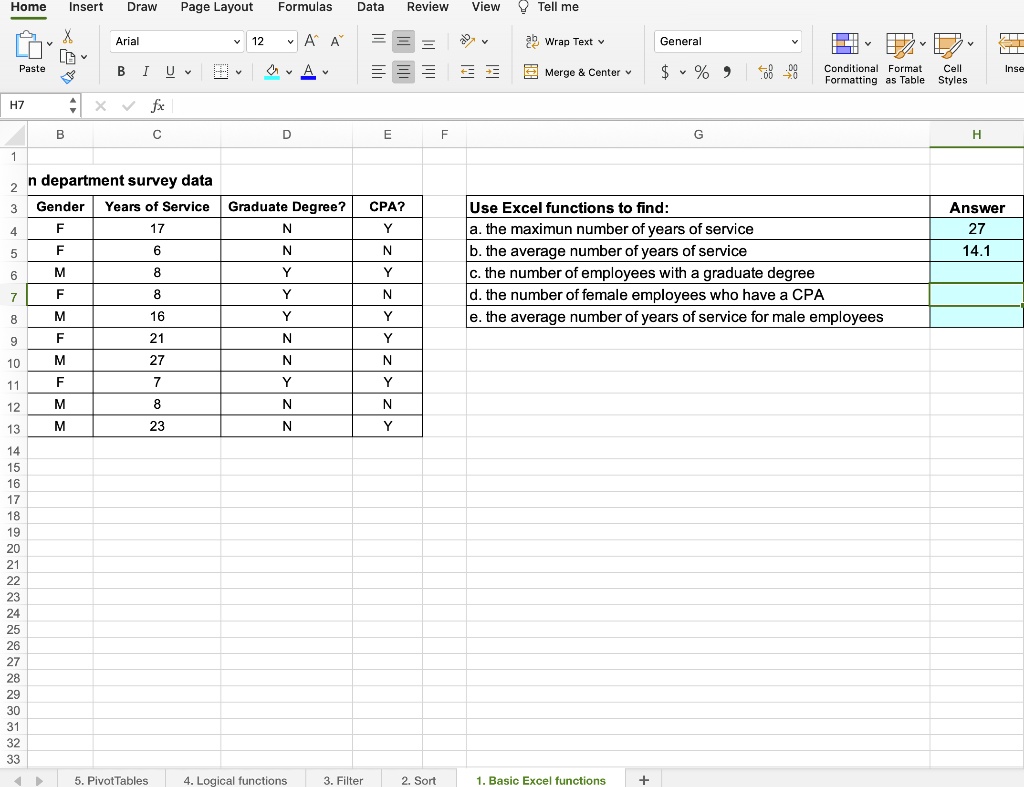
Task: Decrease font size with the smaller A icon
Action: pyautogui.click(x=336, y=41)
